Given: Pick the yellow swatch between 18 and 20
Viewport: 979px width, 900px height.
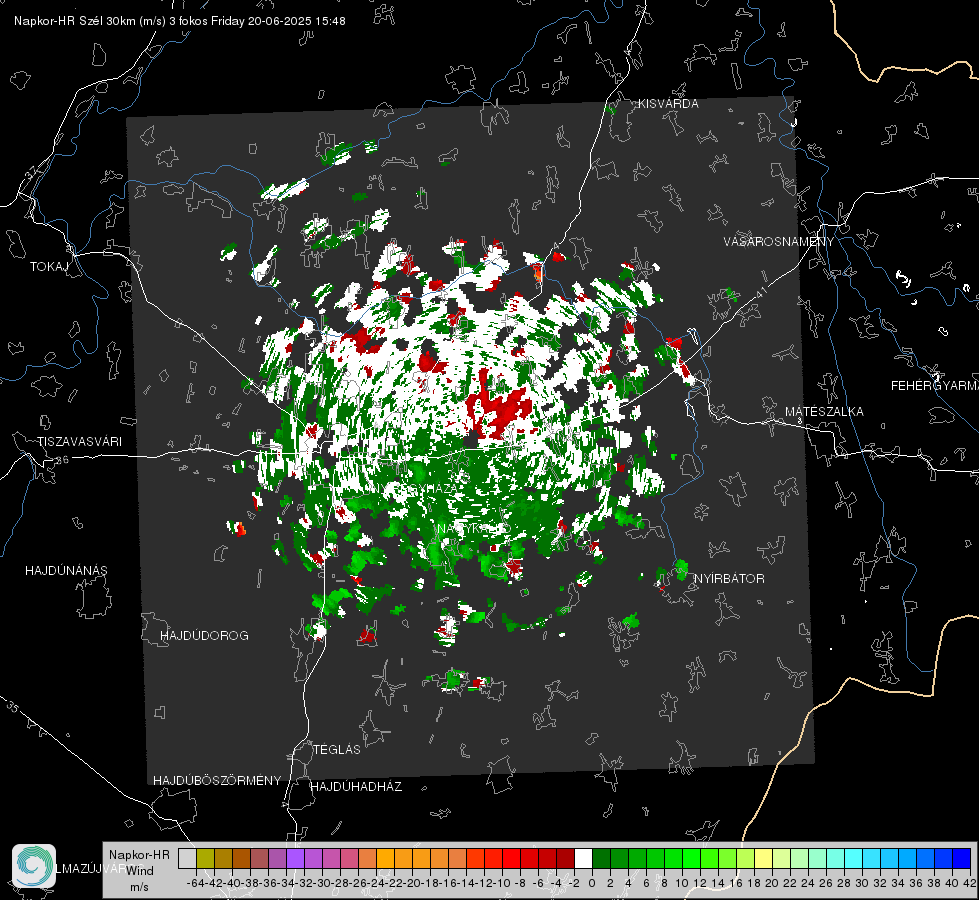Looking at the screenshot, I should tap(763, 858).
